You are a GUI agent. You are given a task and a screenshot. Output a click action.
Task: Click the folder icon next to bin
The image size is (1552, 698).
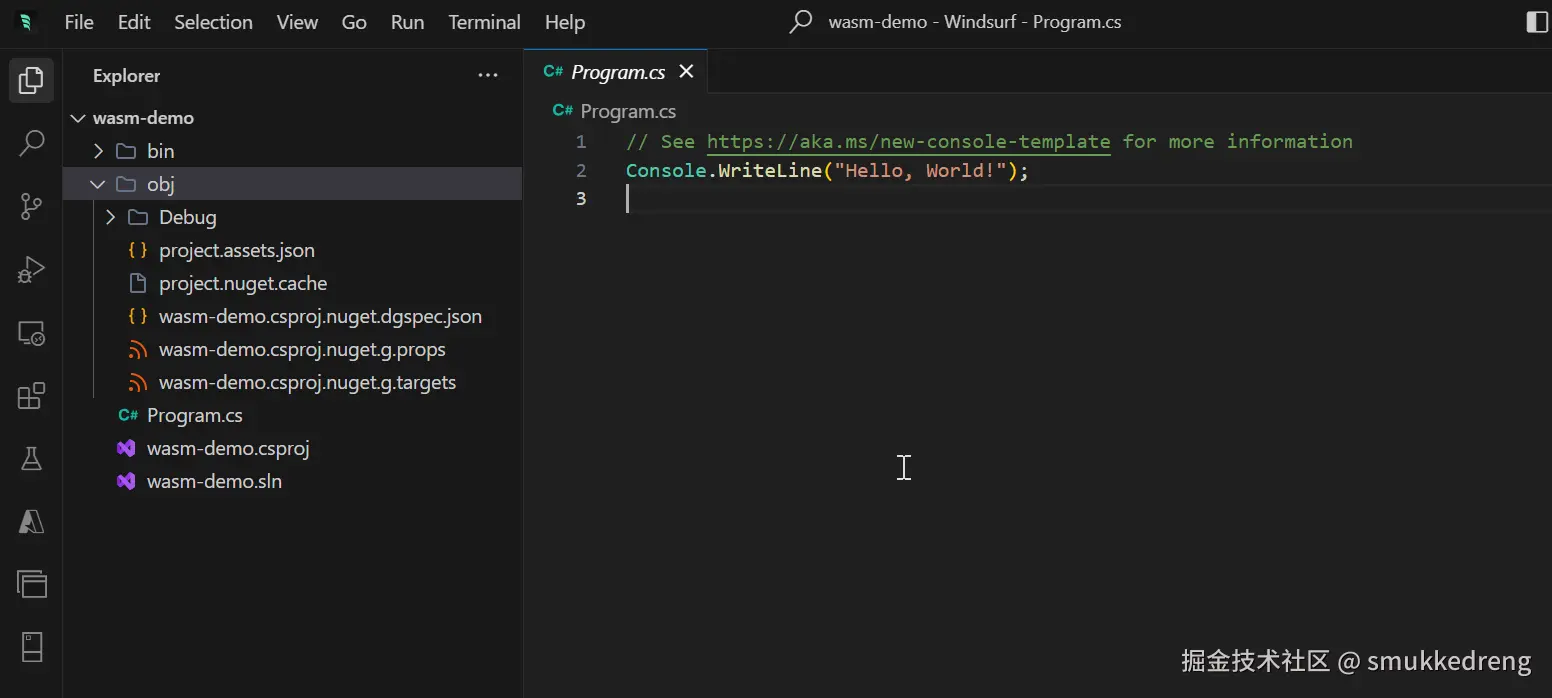tap(126, 151)
